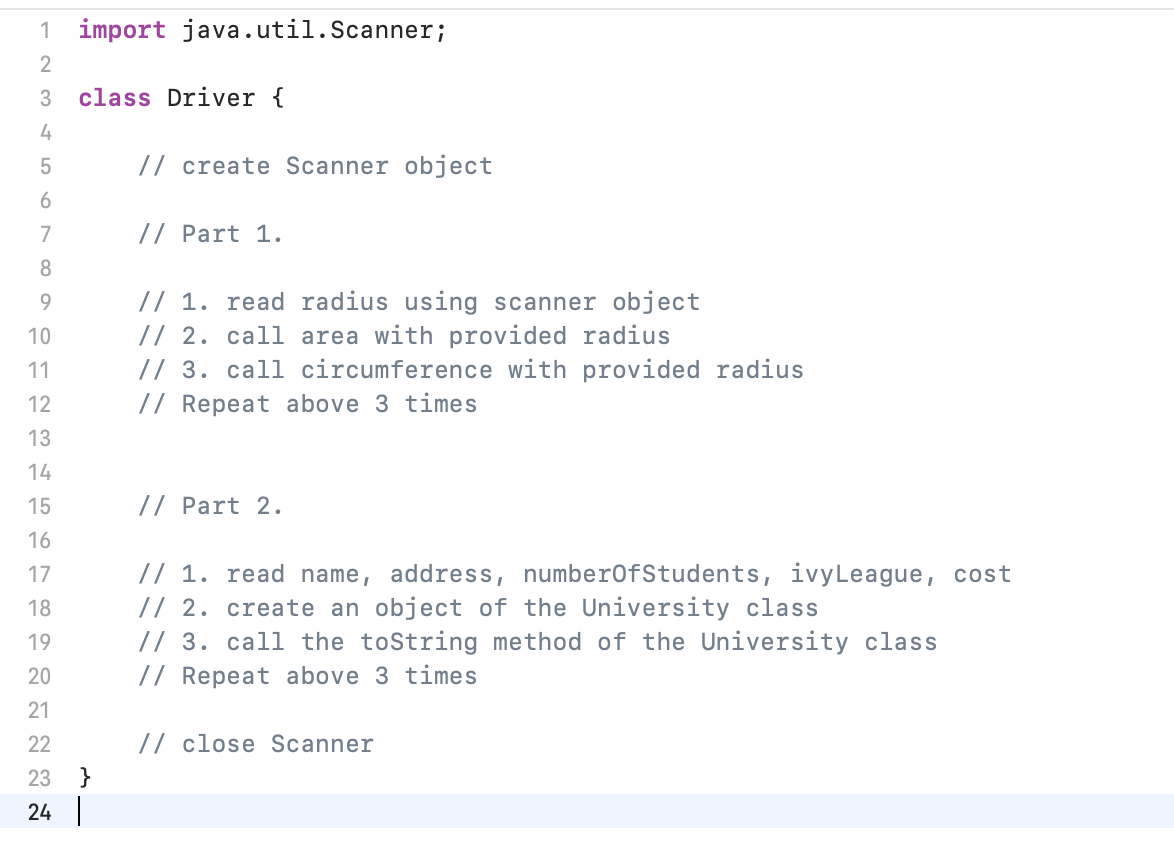Click the word 'import' keyword

pos(122,30)
